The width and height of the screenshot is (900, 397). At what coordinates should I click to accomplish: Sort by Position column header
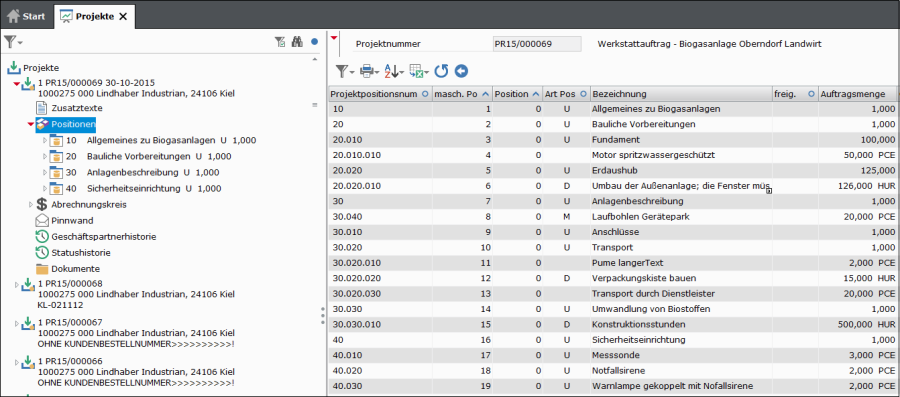click(517, 94)
